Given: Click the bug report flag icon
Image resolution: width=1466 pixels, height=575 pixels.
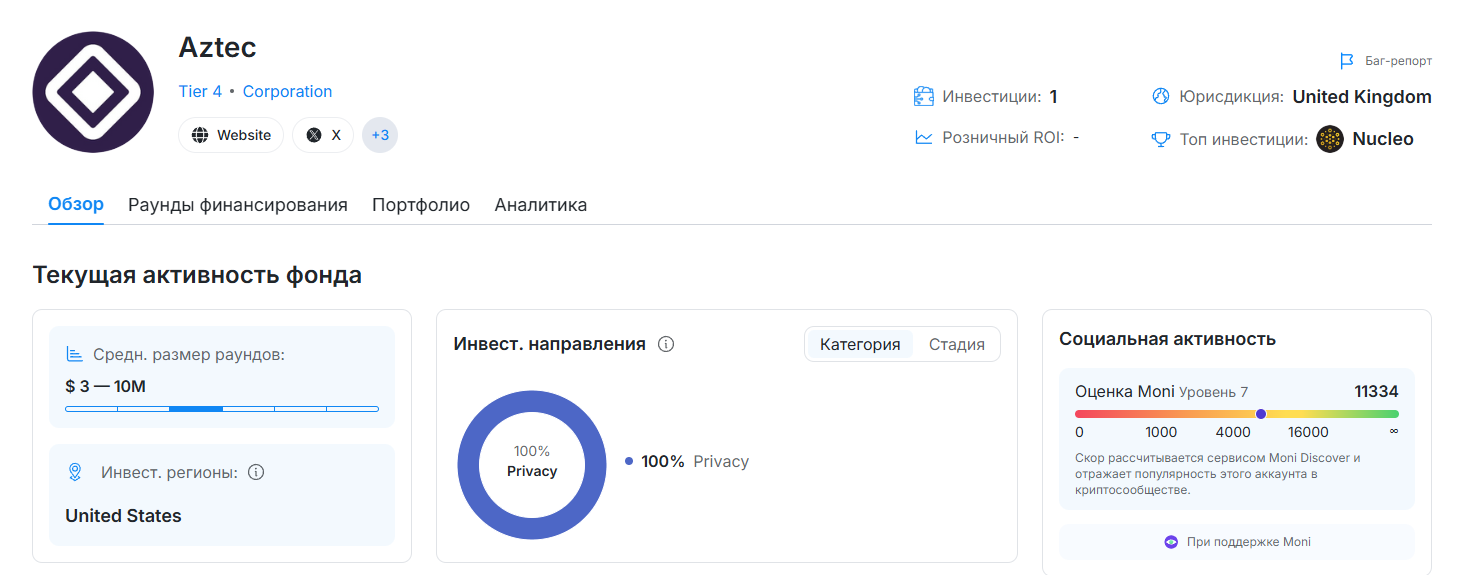Looking at the screenshot, I should pos(1347,61).
